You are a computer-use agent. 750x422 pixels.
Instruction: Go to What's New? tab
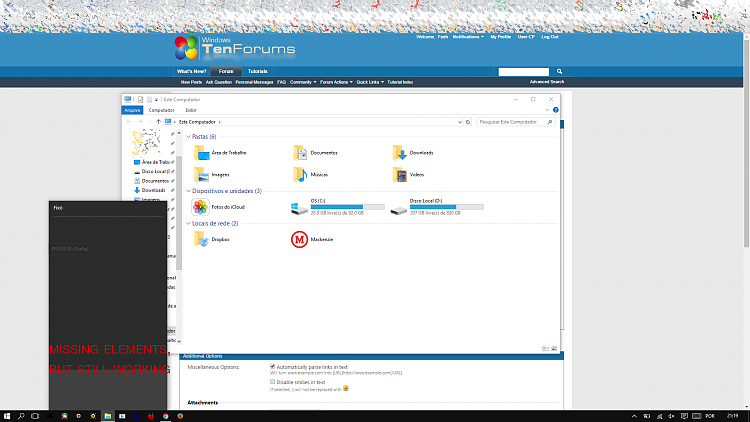(191, 71)
